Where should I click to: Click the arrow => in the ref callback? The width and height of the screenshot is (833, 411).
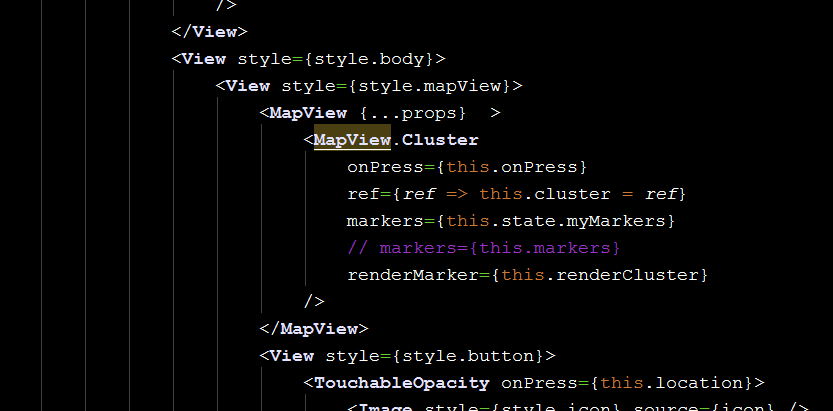[x=457, y=194]
